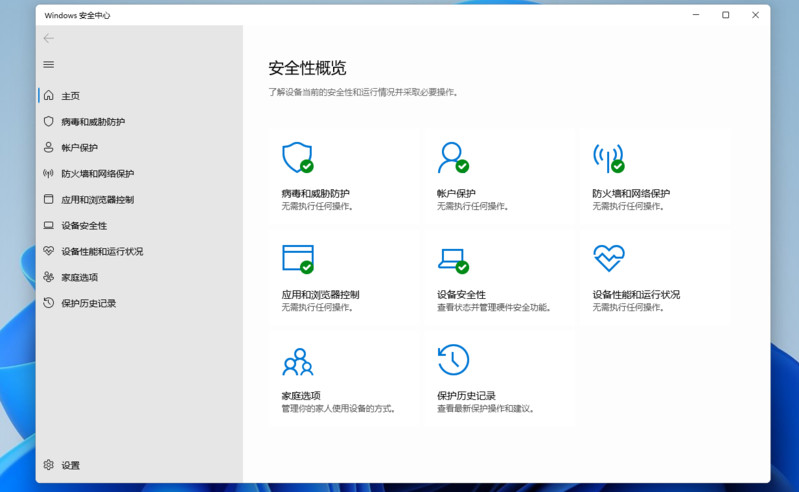Maximize the Windows 安全中心 window
The height and width of the screenshot is (492, 799).
click(x=725, y=15)
